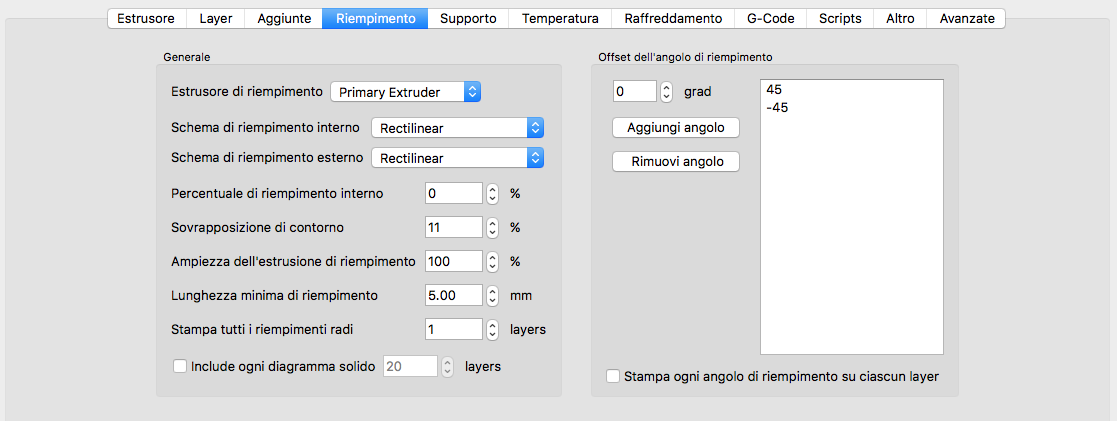
Task: Click stepper for Stampa tutti i riempimenti radi
Action: tap(492, 329)
